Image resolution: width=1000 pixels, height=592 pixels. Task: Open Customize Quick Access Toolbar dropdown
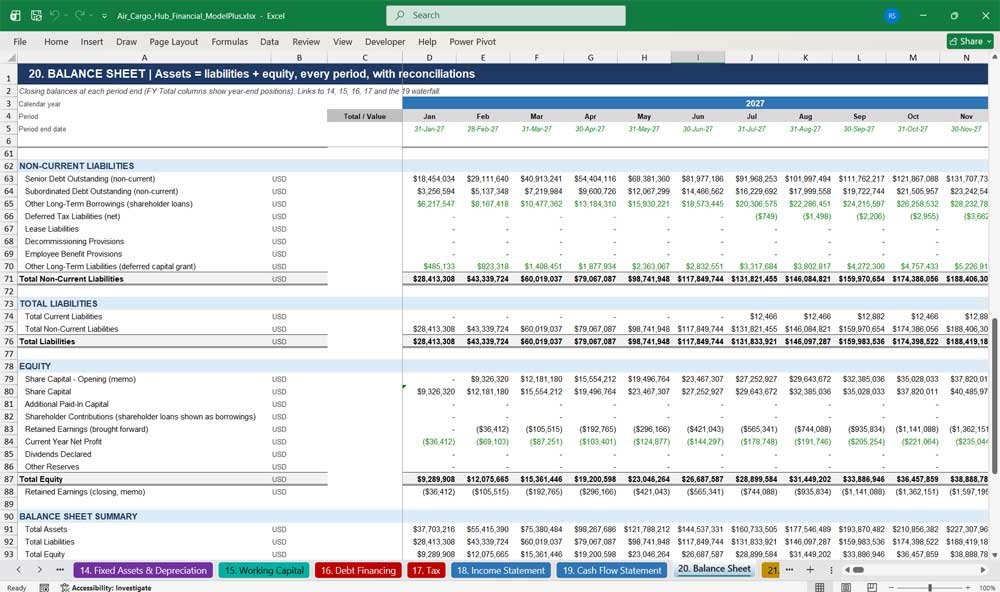[104, 16]
